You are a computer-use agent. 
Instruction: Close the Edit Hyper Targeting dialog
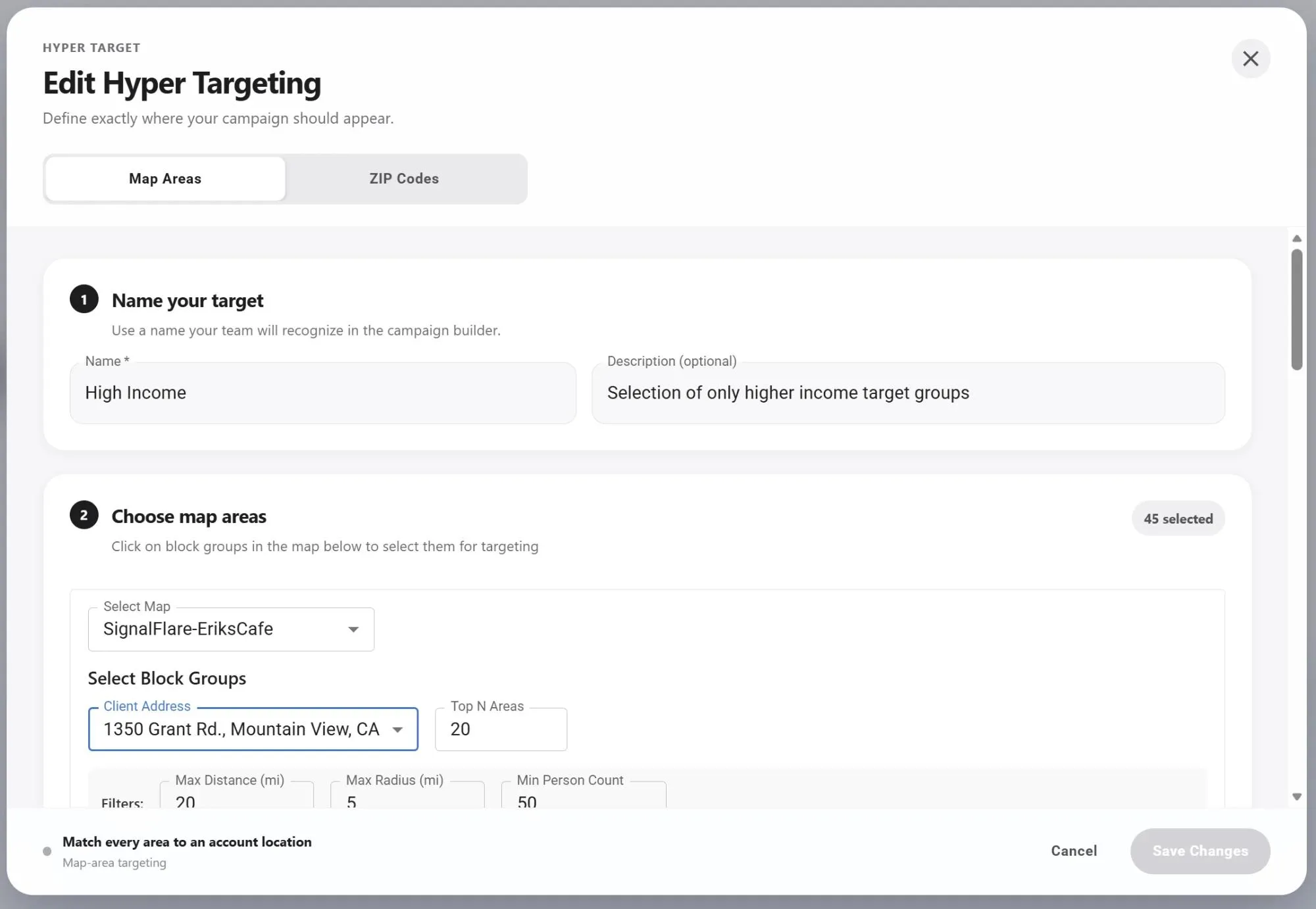[1250, 59]
